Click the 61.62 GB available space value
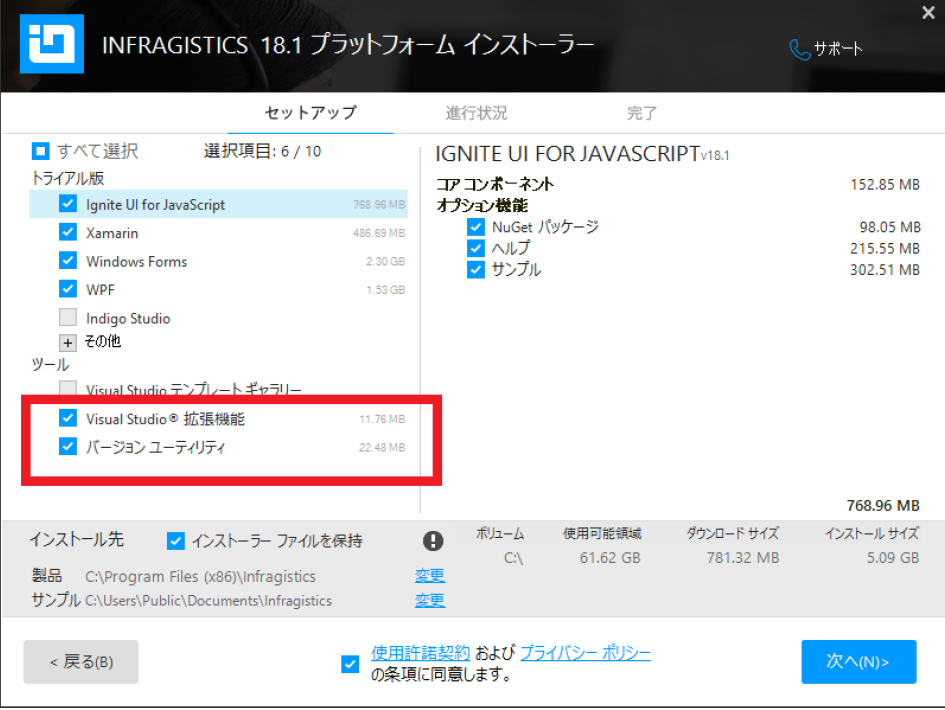The image size is (945, 710). tap(610, 558)
